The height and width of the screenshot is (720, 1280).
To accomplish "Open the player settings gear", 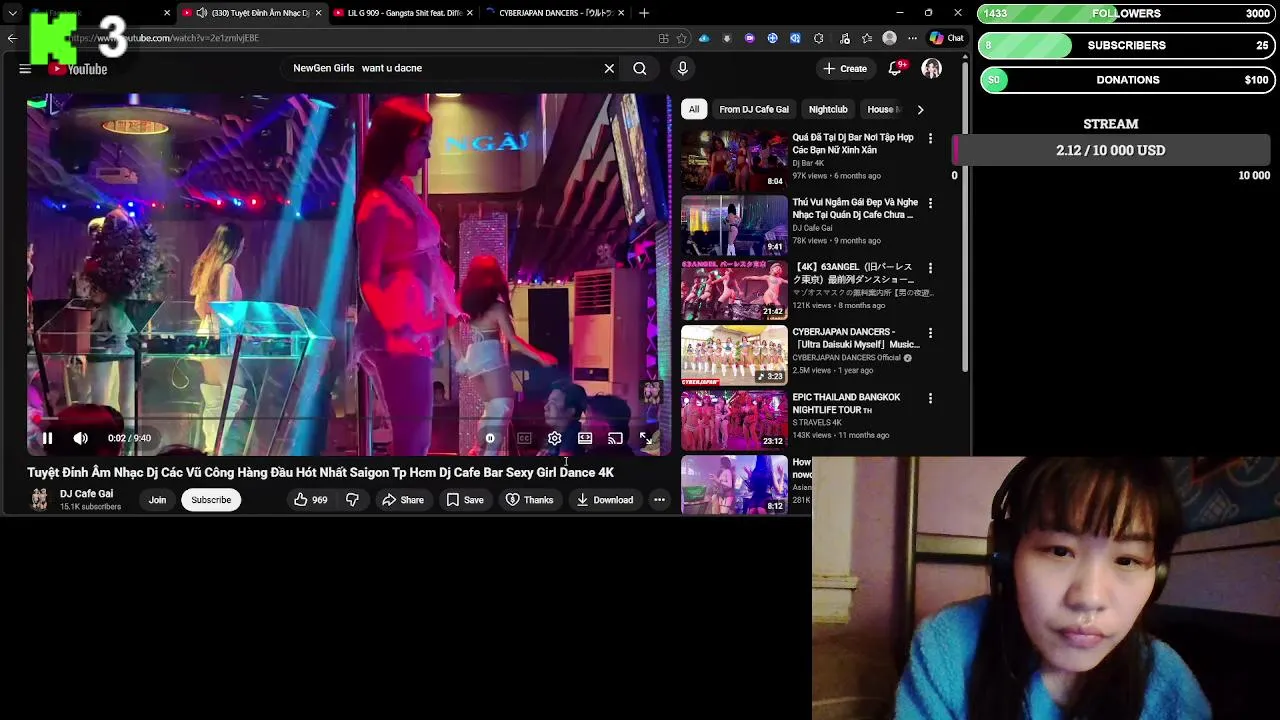I will [x=555, y=438].
